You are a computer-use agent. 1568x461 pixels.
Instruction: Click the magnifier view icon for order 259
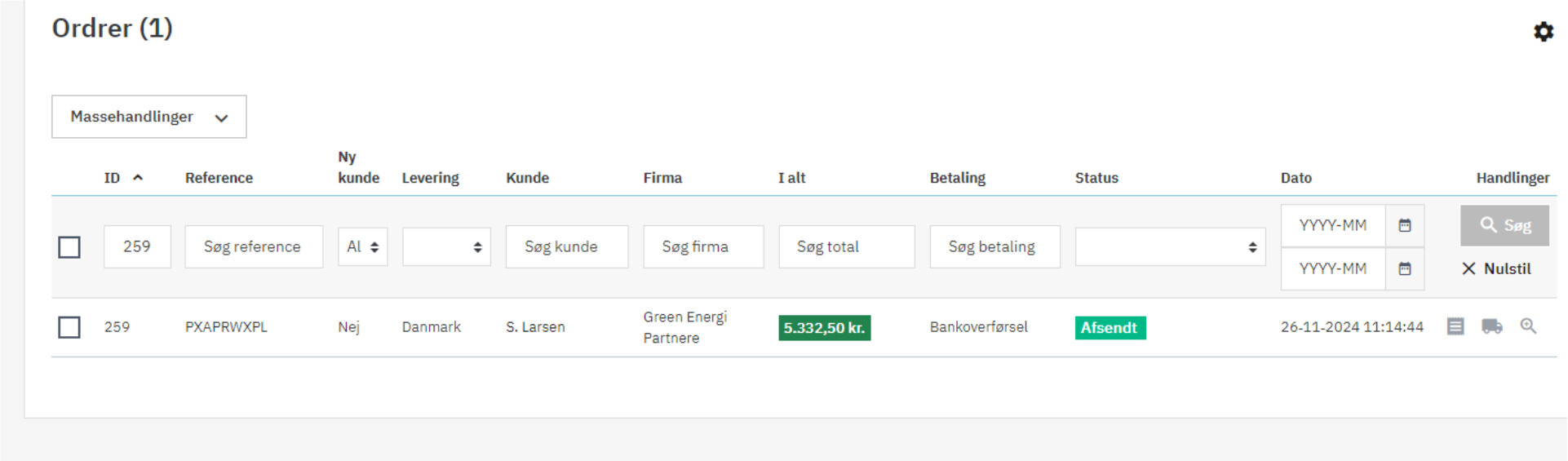click(x=1528, y=326)
